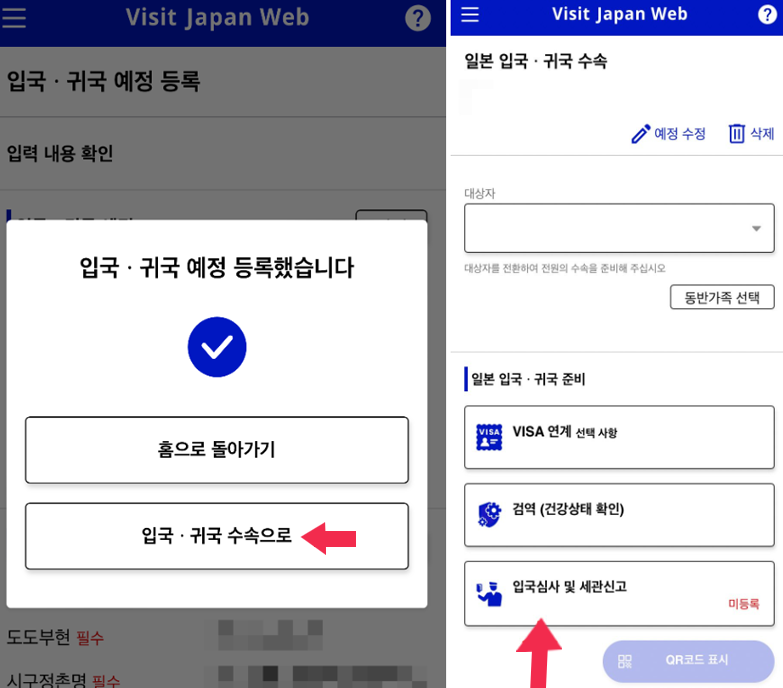Open hamburger menu on right screen
This screenshot has height=688, width=783.
469,14
